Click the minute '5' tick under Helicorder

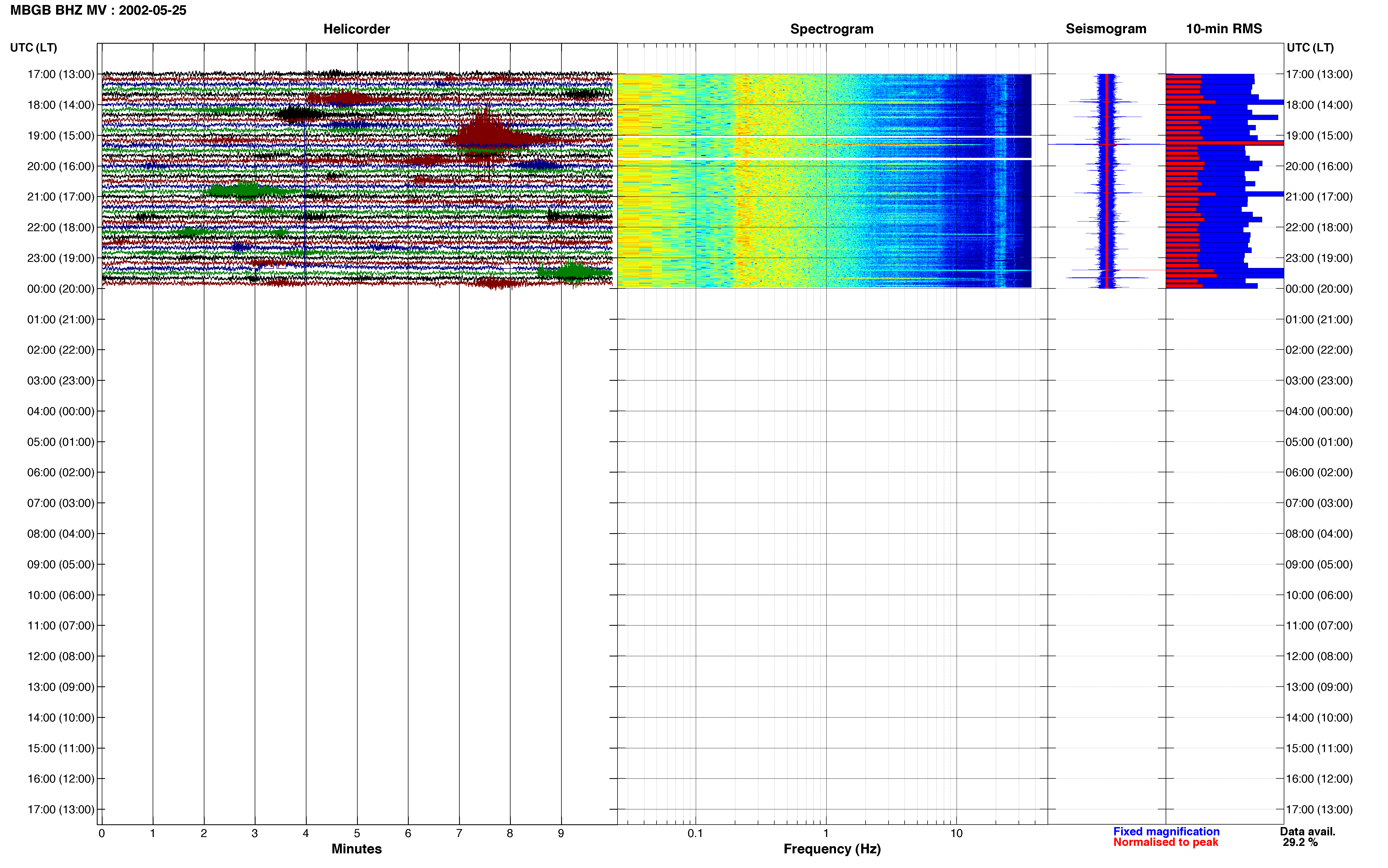click(357, 833)
